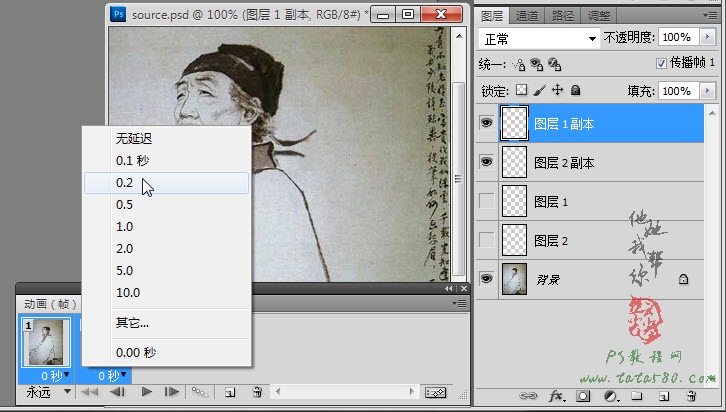
Task: Unify layer visibility eye icon
Action: pos(537,64)
